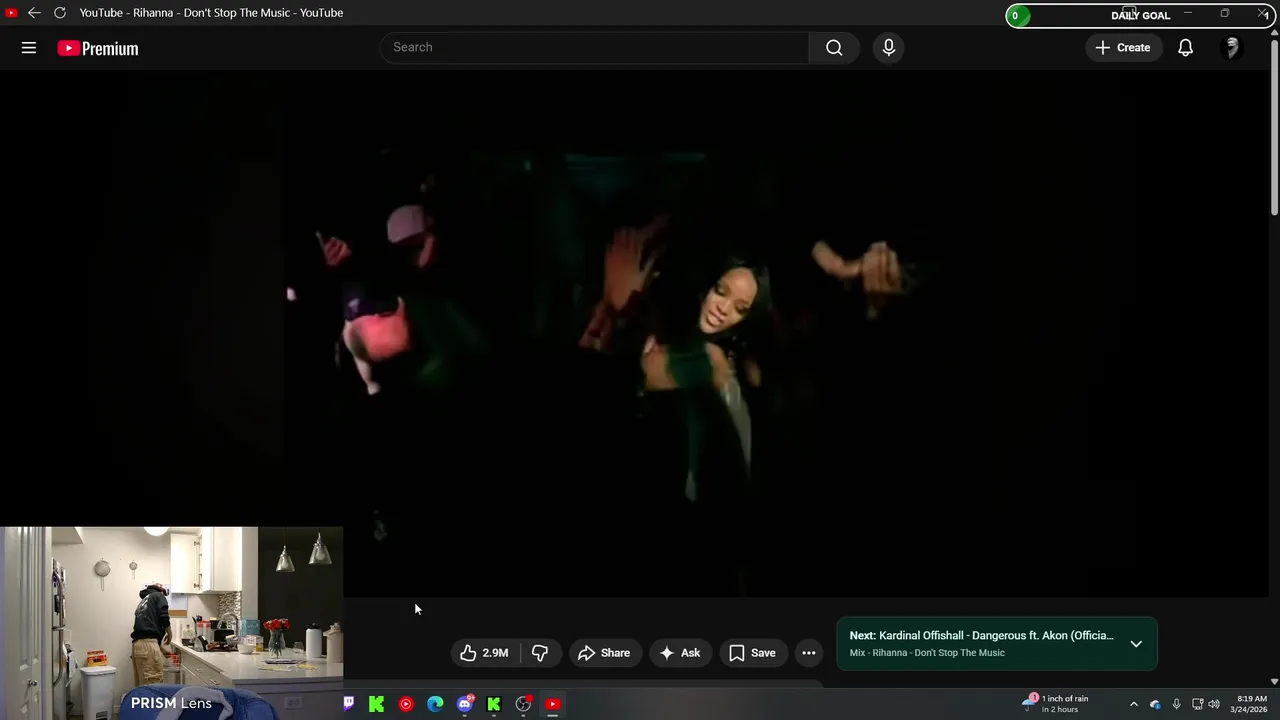Open account avatar menu
Screen dimensions: 1280x720
[x=1232, y=47]
